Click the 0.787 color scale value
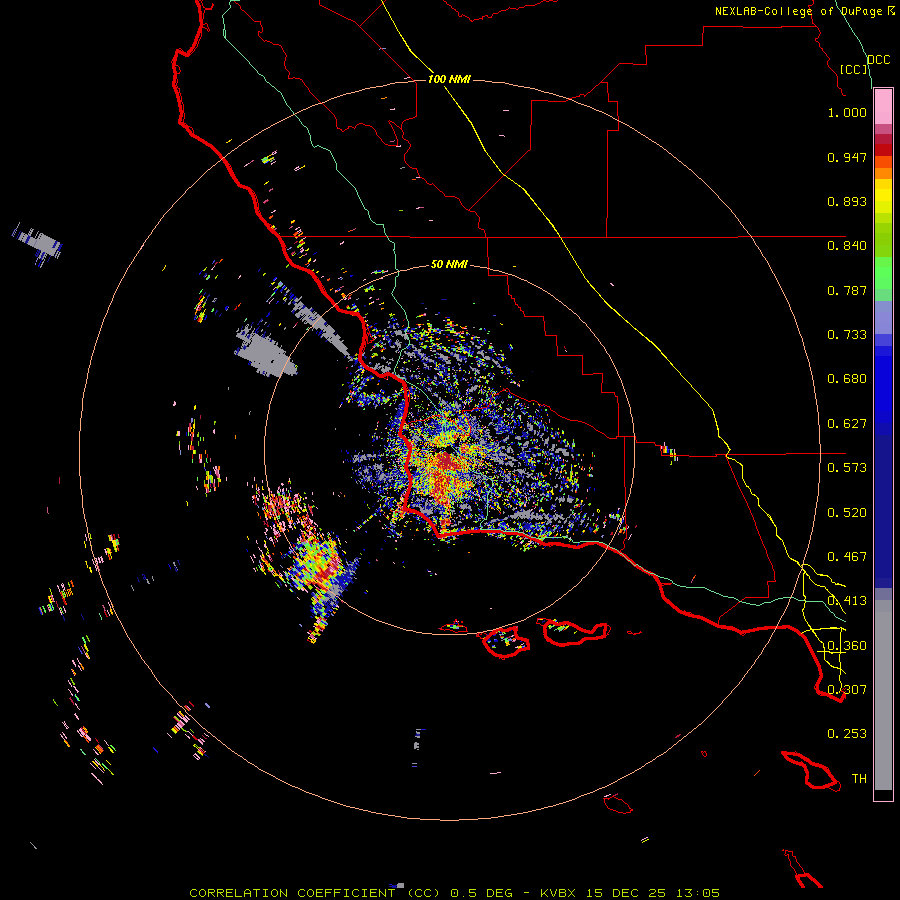 (x=847, y=290)
